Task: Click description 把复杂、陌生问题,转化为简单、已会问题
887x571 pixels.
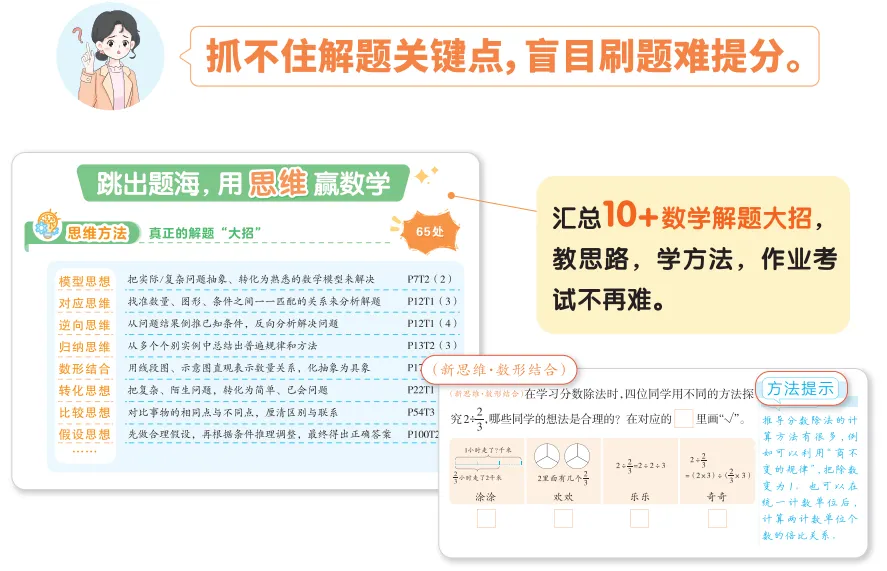Action: (x=227, y=390)
